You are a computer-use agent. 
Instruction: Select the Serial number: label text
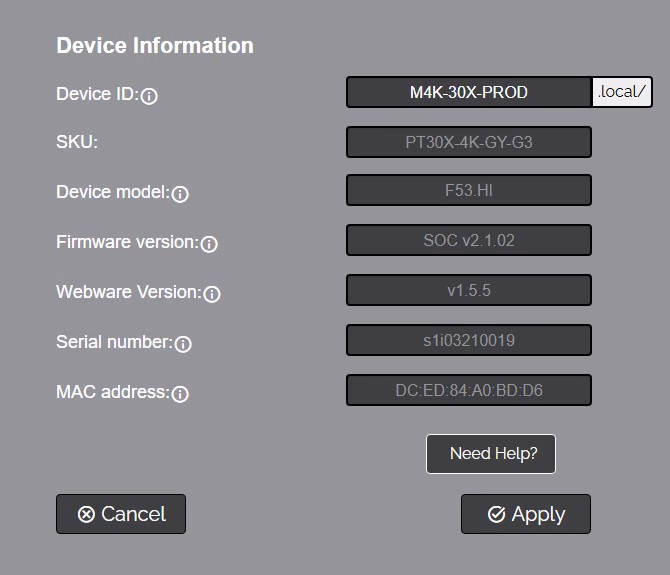click(x=114, y=342)
